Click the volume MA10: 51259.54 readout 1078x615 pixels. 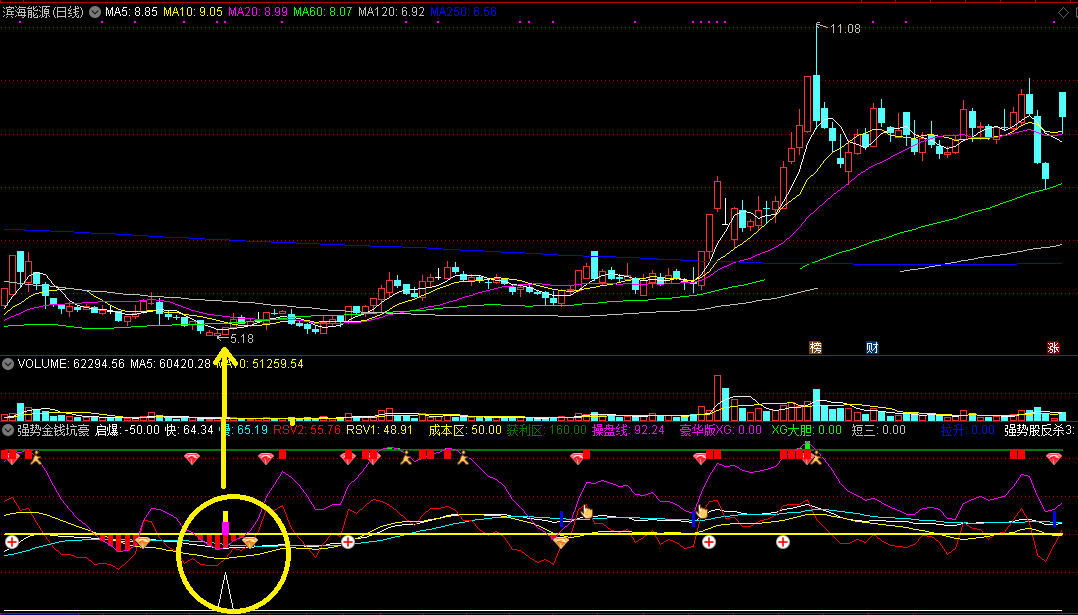pos(260,364)
